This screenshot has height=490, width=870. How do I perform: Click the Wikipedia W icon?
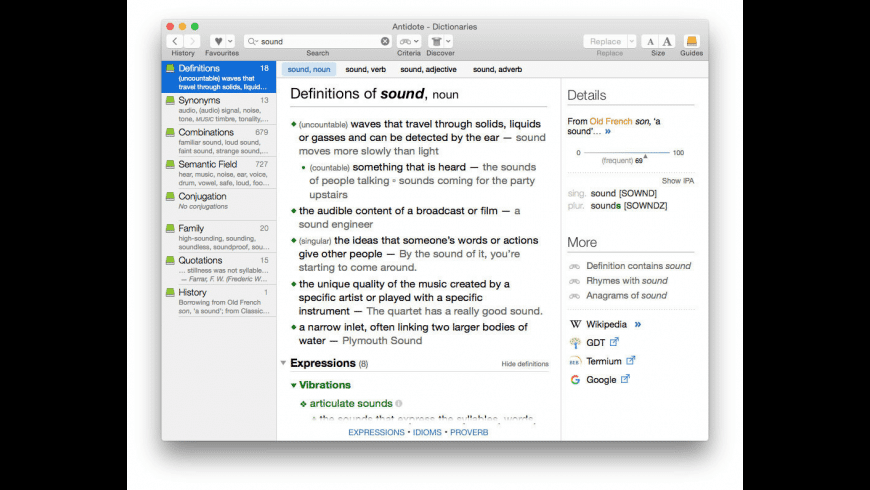tap(575, 324)
